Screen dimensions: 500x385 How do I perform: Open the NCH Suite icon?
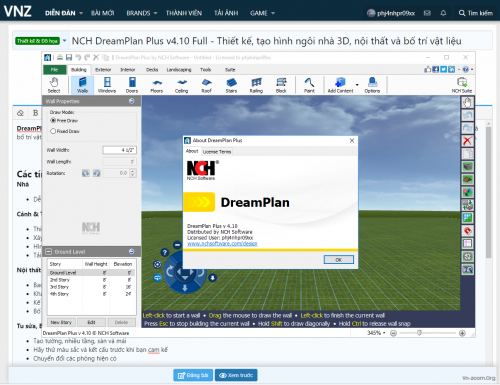click(462, 85)
